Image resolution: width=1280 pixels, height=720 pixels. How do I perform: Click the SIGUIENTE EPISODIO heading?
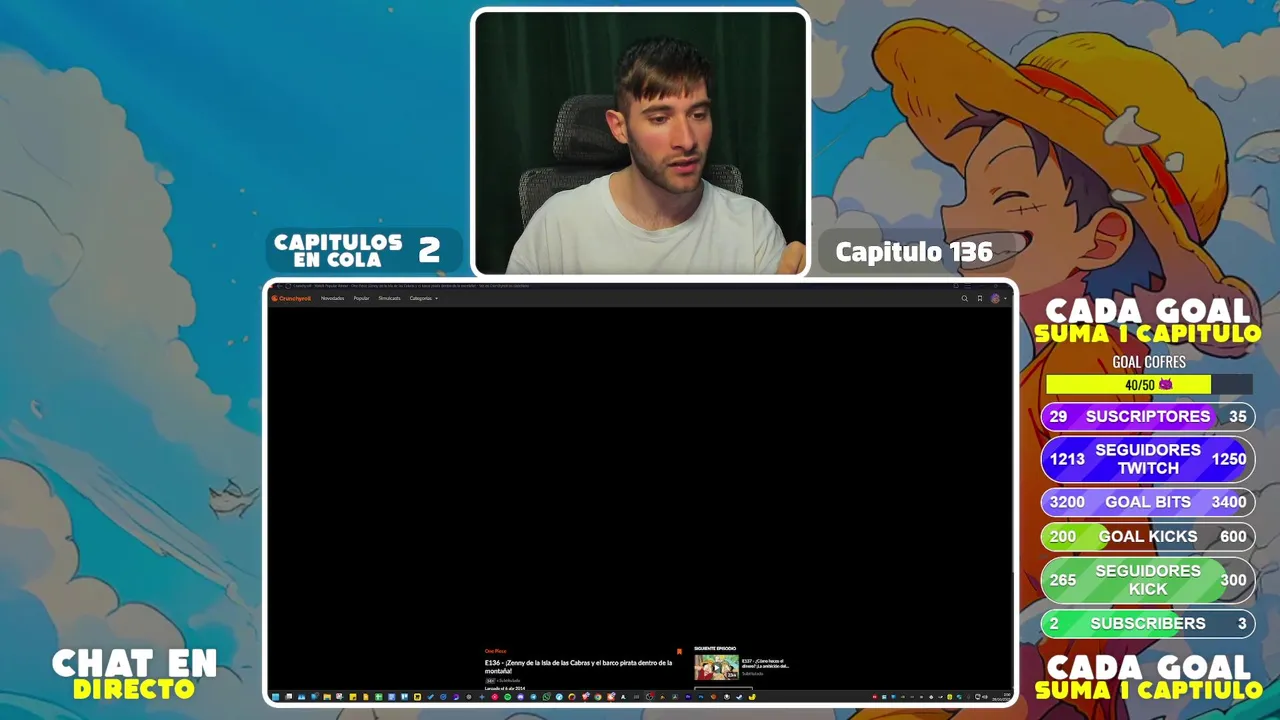point(715,649)
